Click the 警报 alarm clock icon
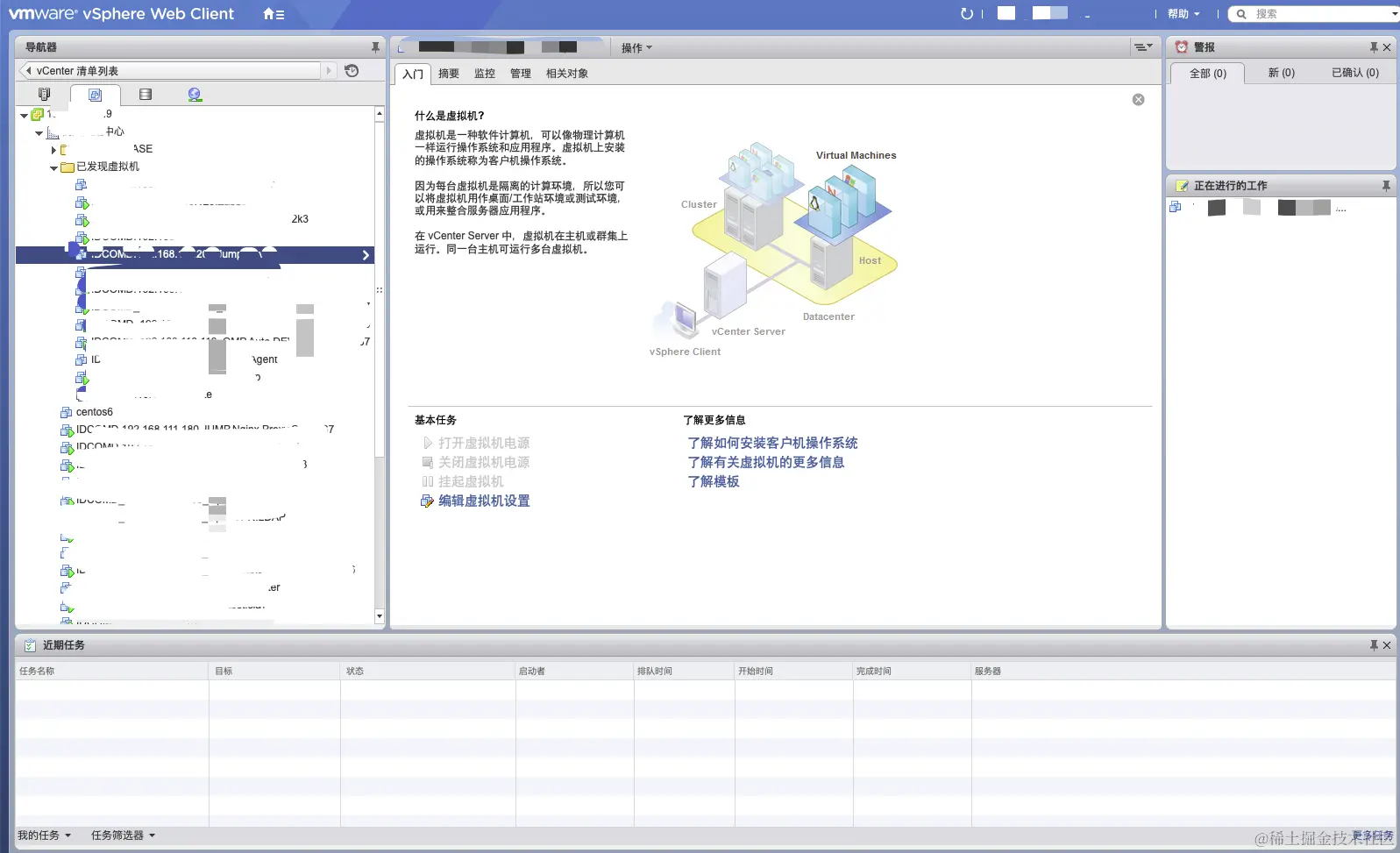 pyautogui.click(x=1182, y=47)
